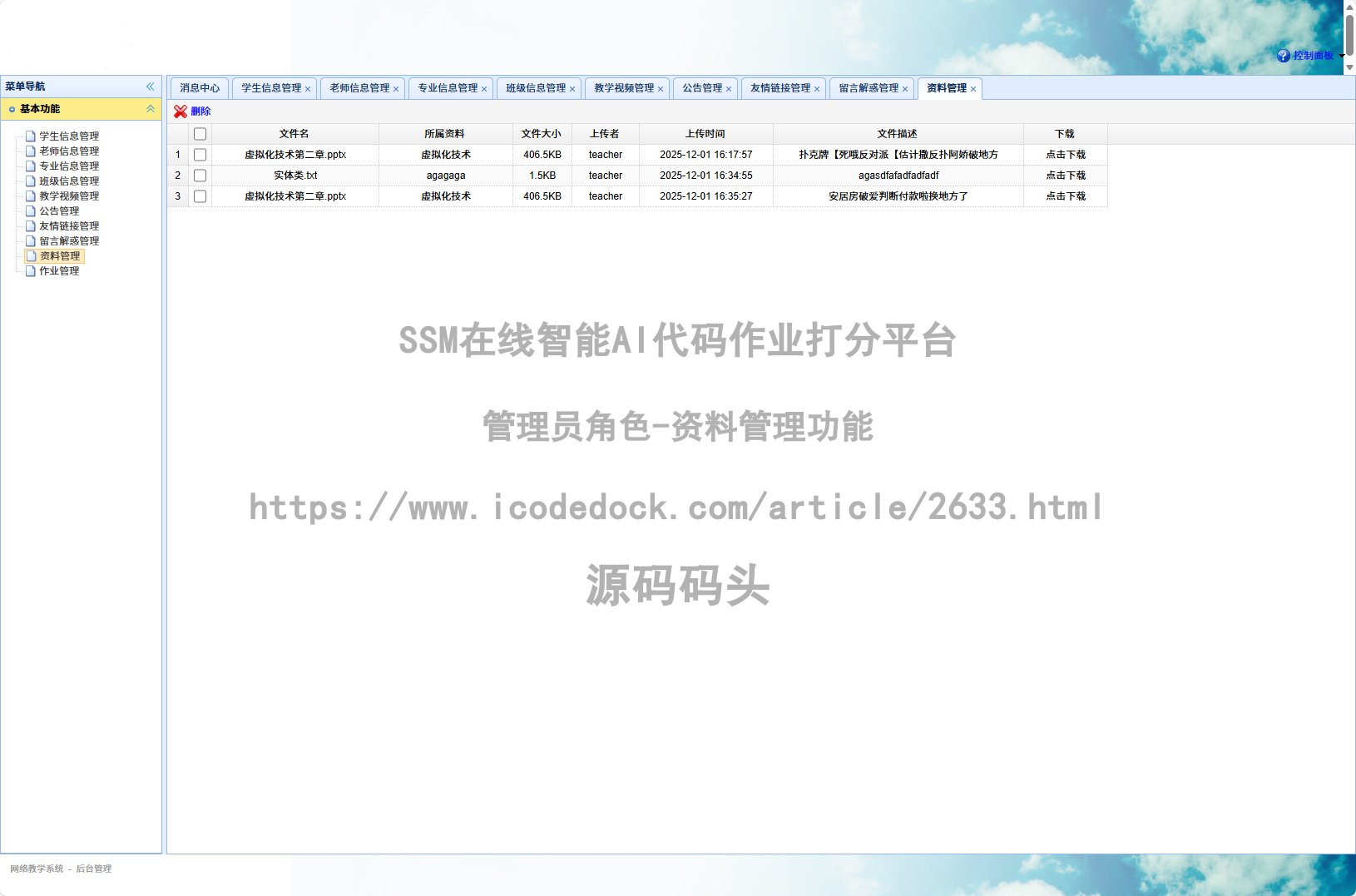The width and height of the screenshot is (1356, 896).
Task: Collapse the menu navigation with « arrow
Action: [x=151, y=86]
